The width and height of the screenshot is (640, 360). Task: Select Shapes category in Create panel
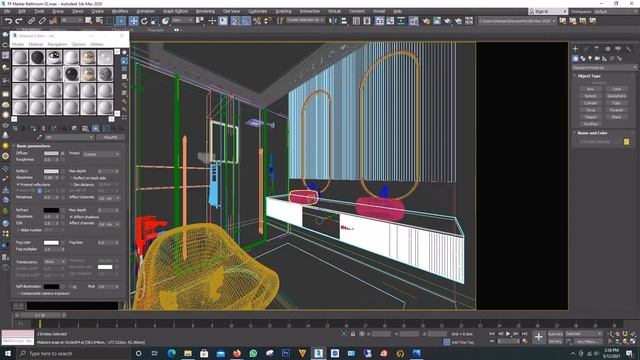click(x=583, y=59)
